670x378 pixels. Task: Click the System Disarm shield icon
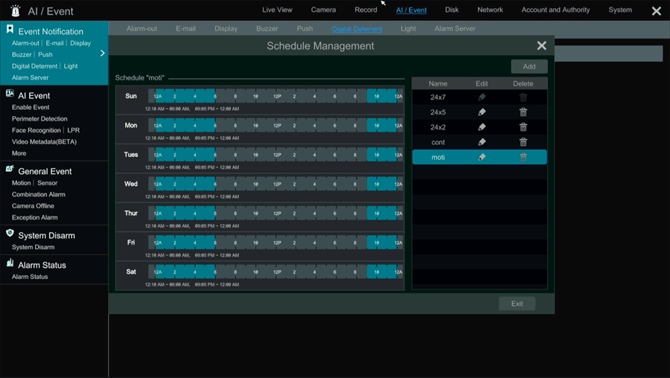(10, 233)
